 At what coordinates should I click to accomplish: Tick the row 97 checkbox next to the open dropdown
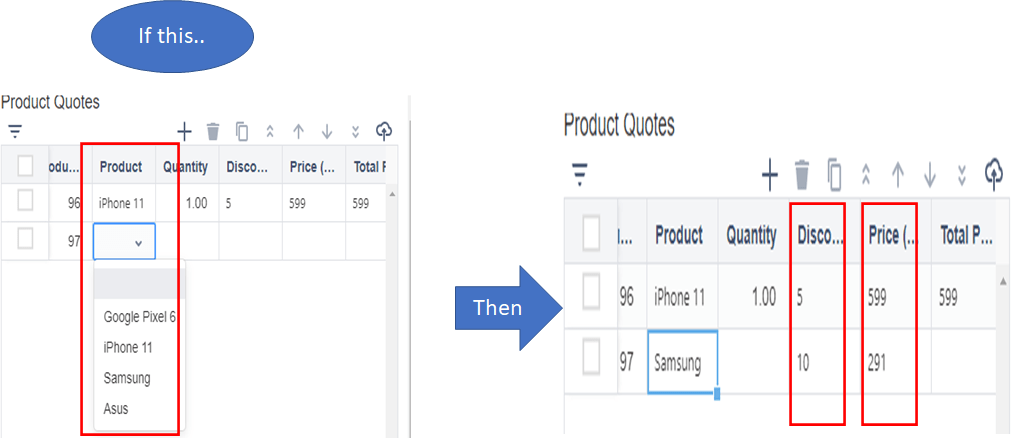tap(26, 239)
